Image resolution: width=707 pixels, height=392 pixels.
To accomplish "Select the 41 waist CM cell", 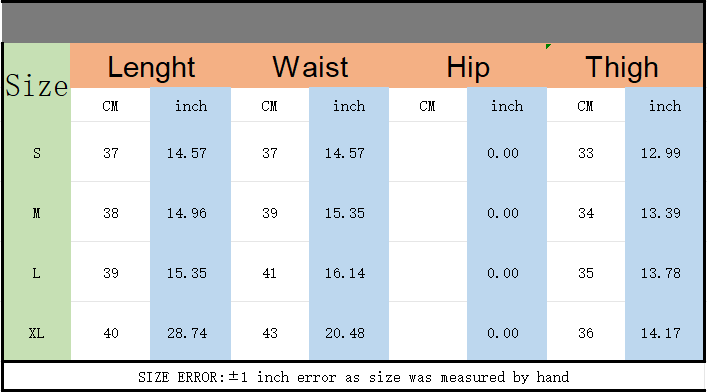I will 270,272.
